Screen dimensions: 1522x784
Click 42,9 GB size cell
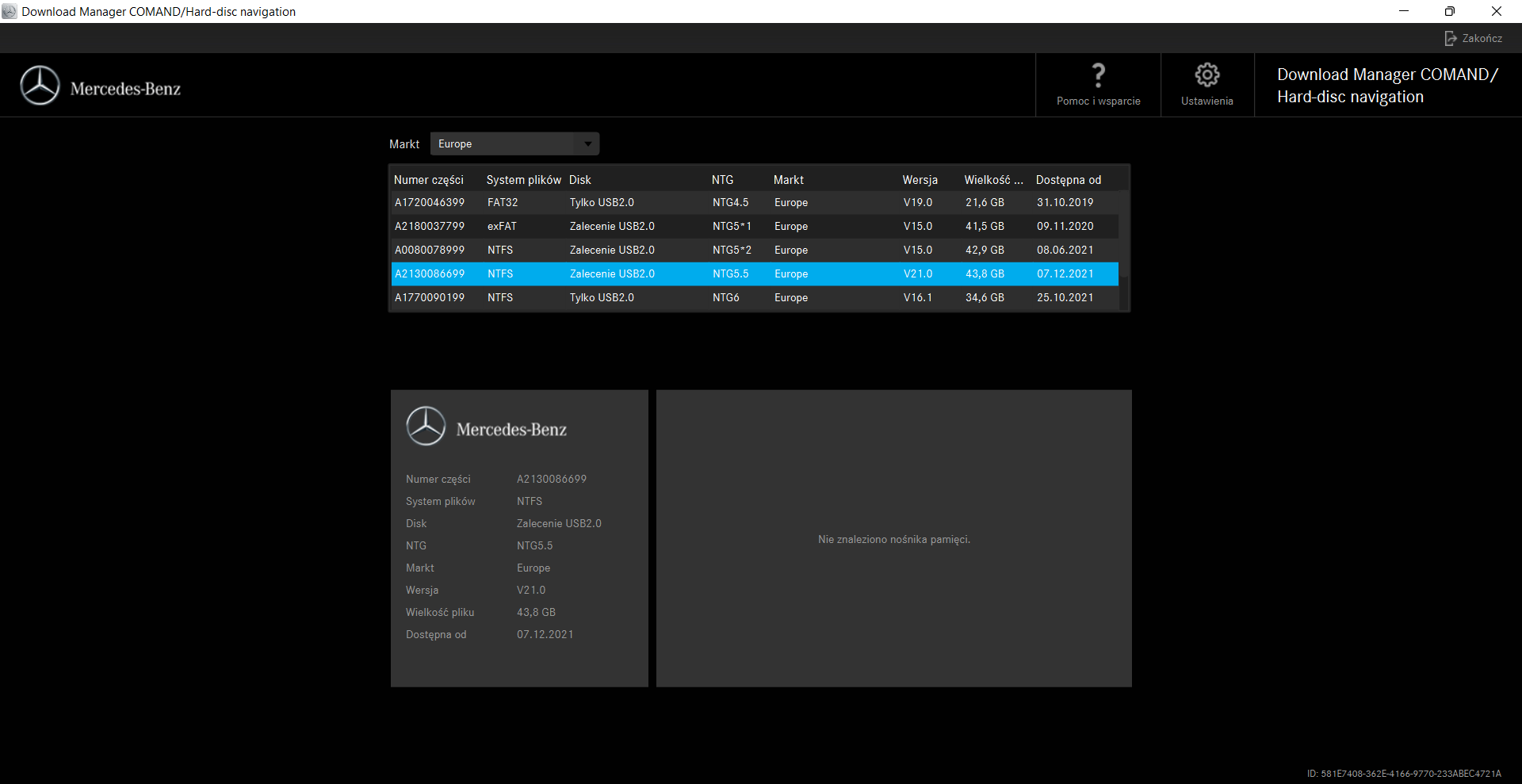[x=985, y=250]
